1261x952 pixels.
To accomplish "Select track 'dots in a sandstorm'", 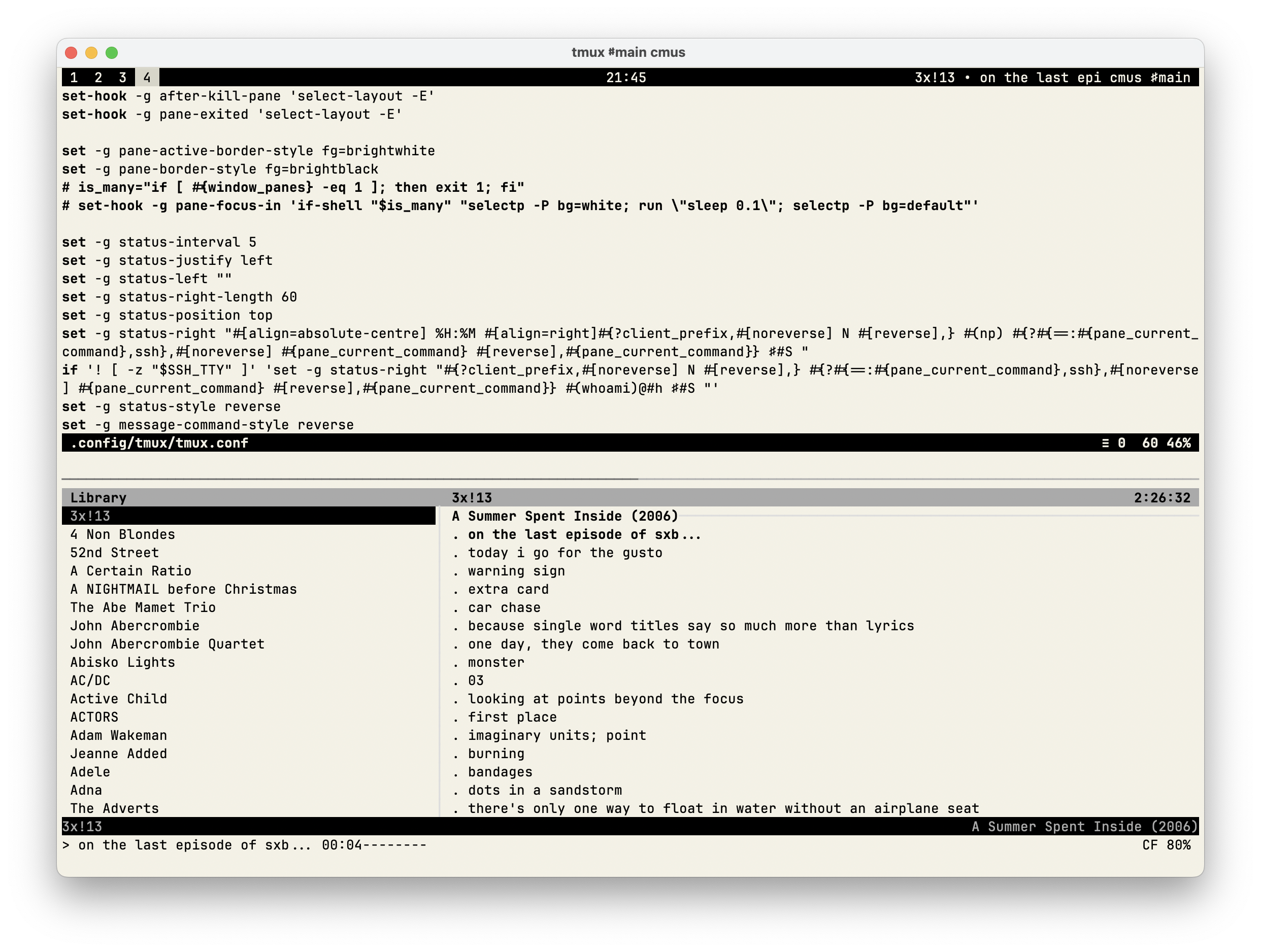I will click(544, 790).
